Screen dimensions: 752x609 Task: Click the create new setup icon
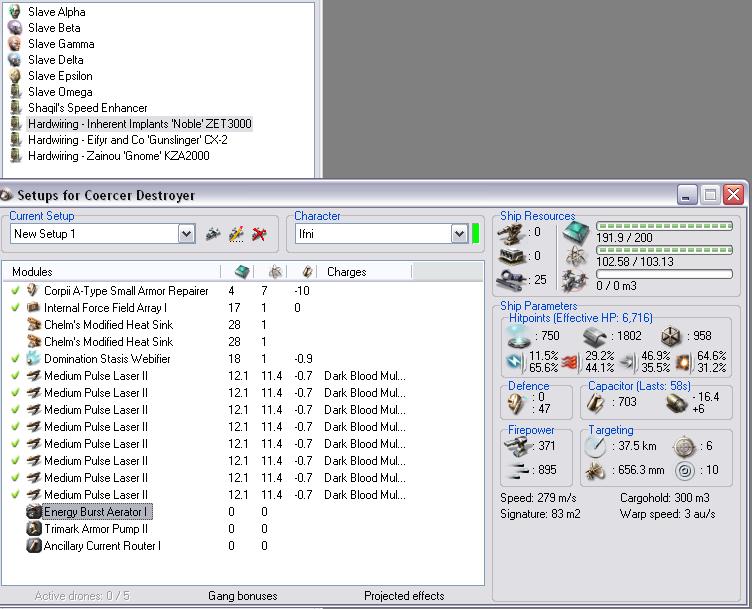[x=213, y=234]
